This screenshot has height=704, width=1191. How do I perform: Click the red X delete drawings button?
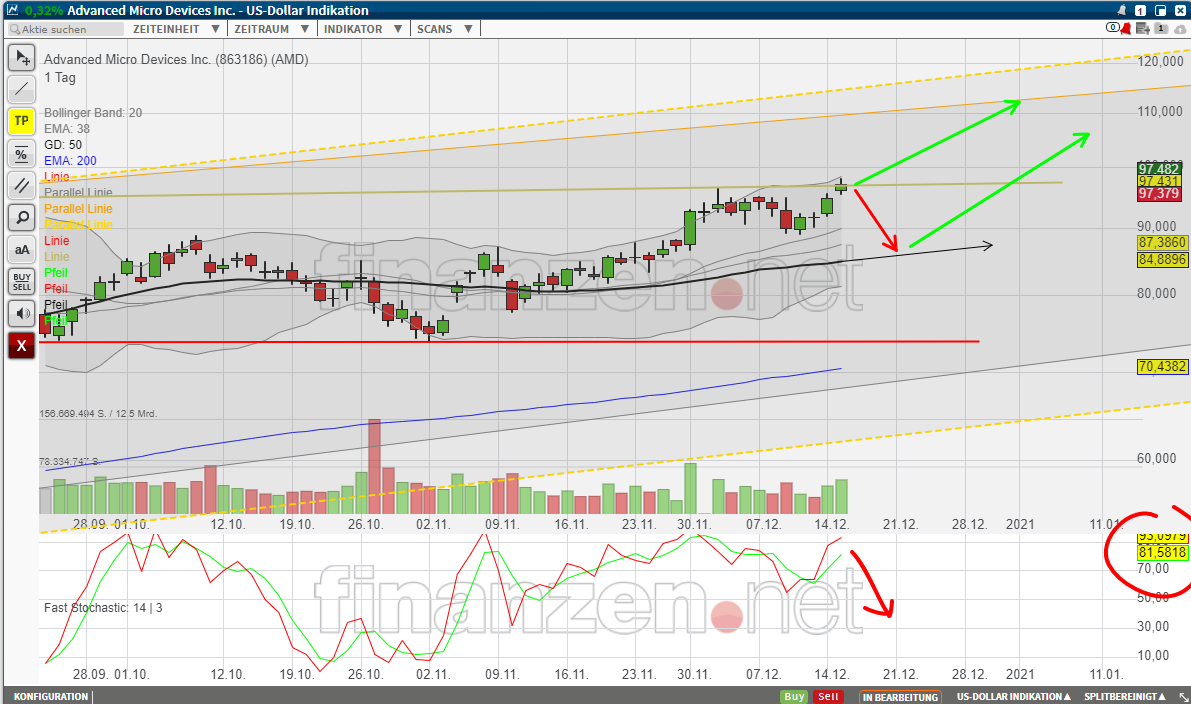click(21, 346)
